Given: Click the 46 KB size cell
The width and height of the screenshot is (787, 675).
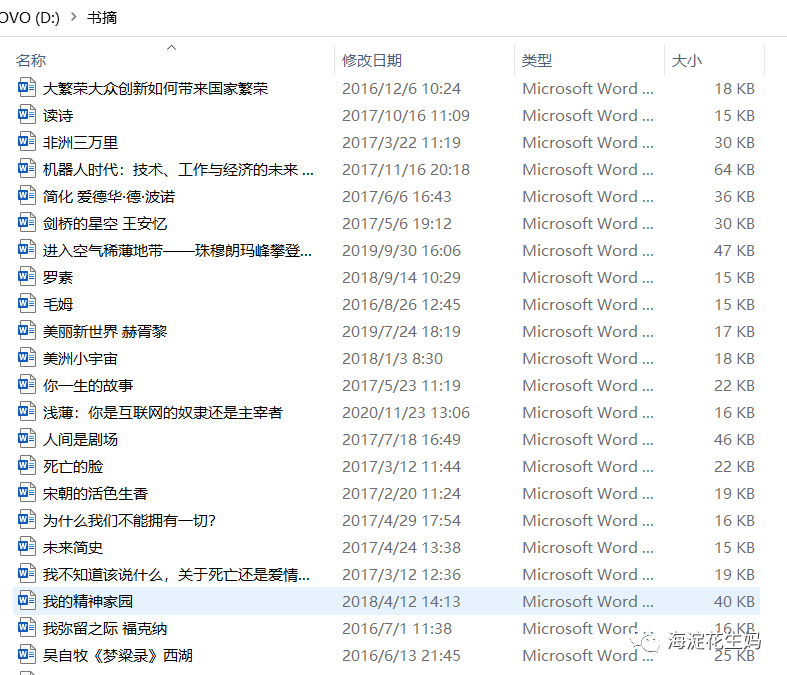Looking at the screenshot, I should pos(734,440).
